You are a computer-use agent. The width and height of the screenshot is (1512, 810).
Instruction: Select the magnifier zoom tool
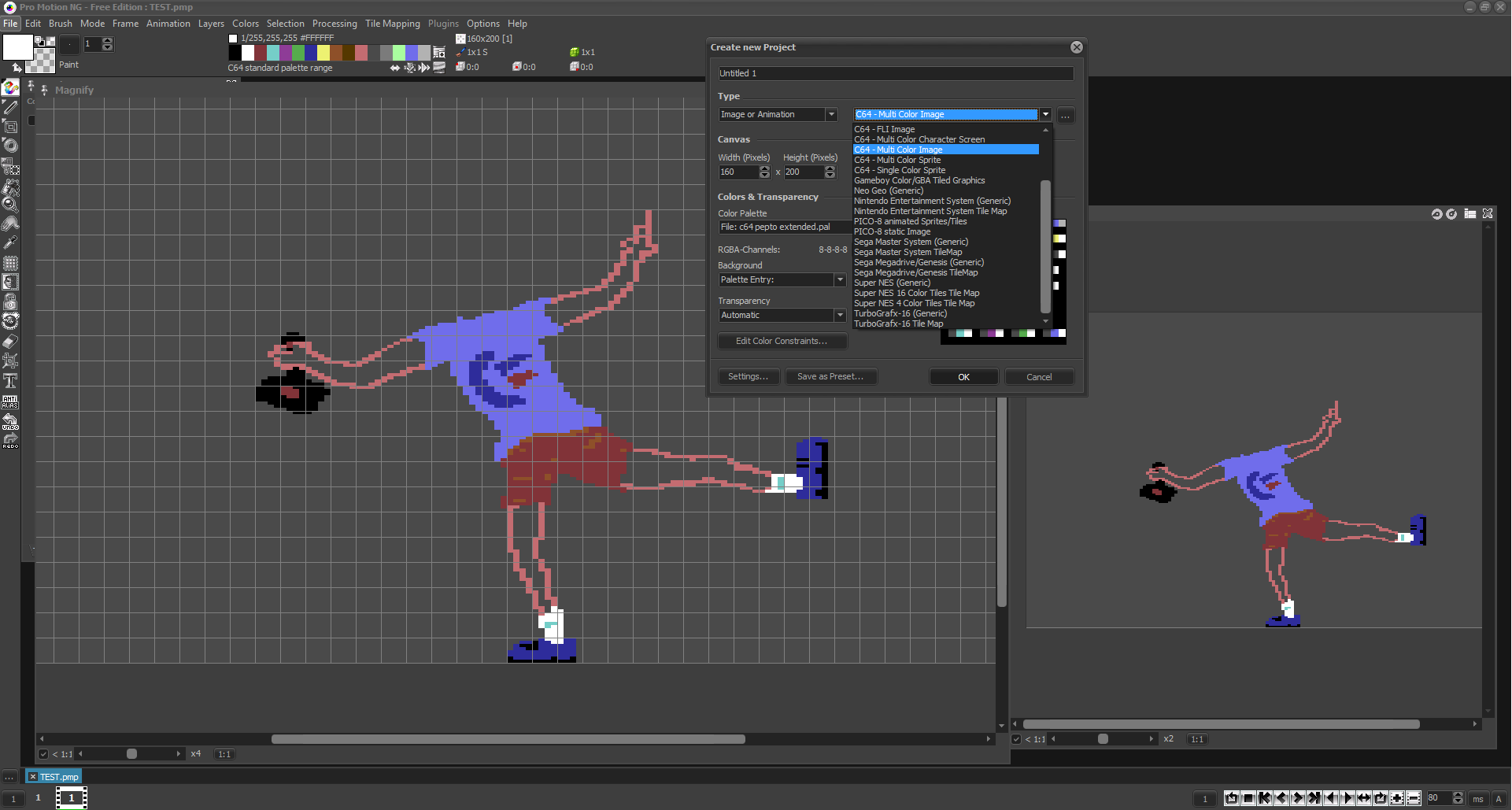(x=10, y=205)
